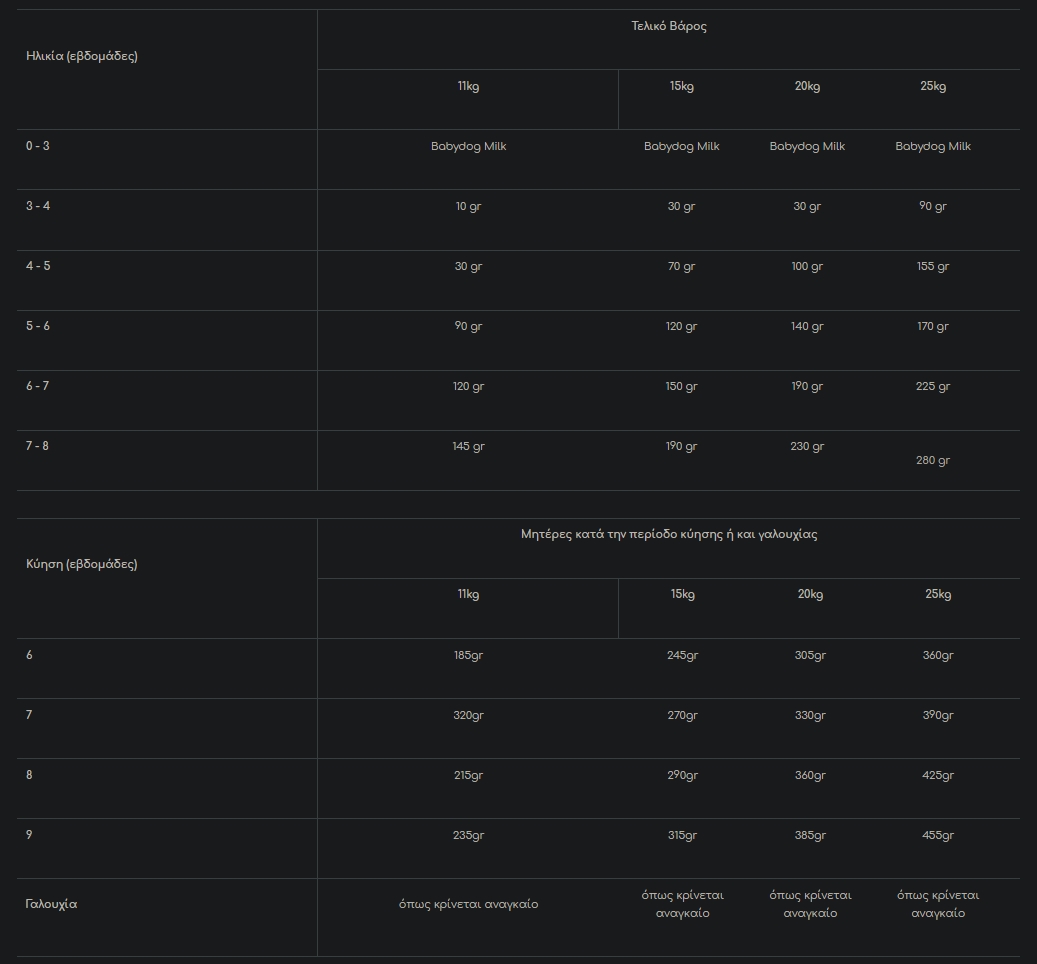Click the 25kg header in top table

[x=933, y=86]
